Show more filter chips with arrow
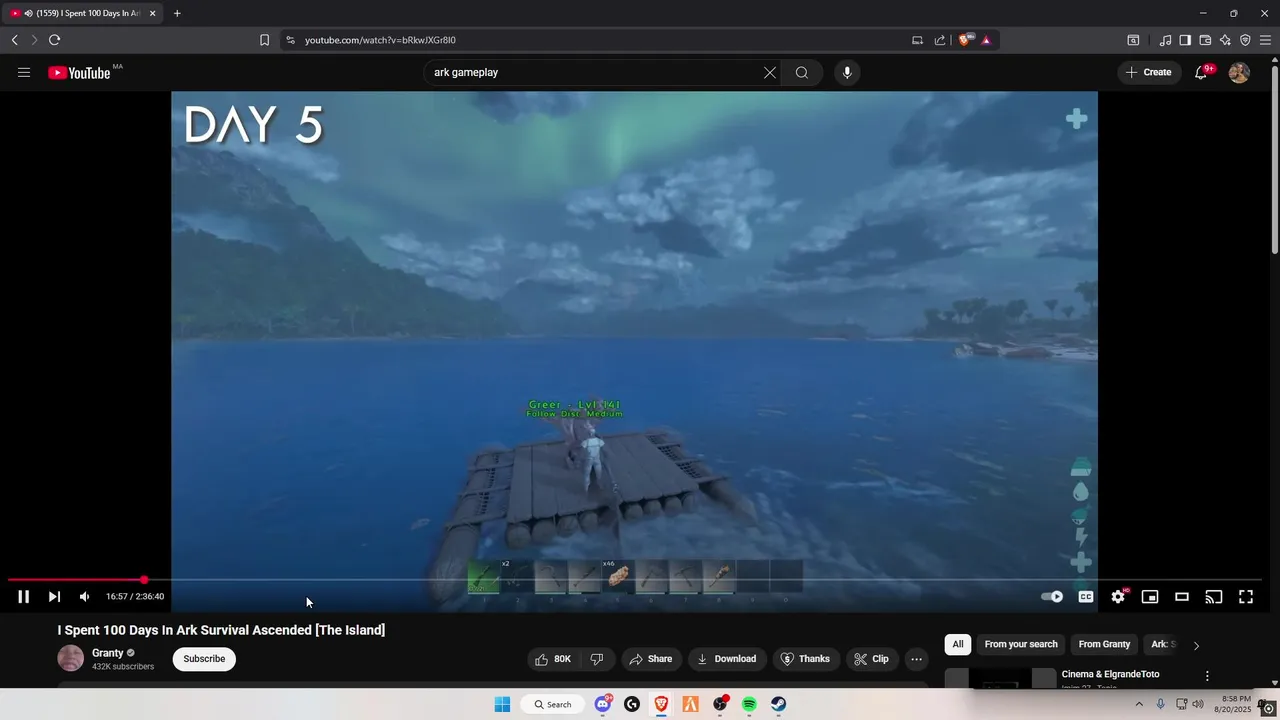This screenshot has width=1280, height=720. pyautogui.click(x=1196, y=645)
